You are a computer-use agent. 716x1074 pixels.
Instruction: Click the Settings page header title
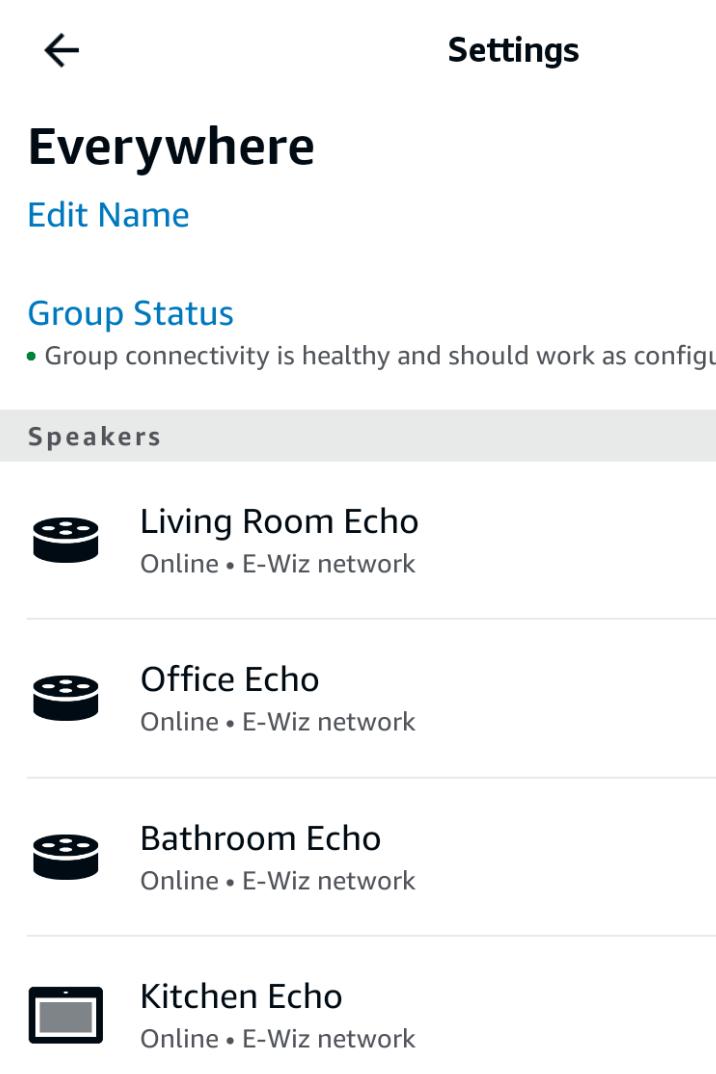point(513,50)
